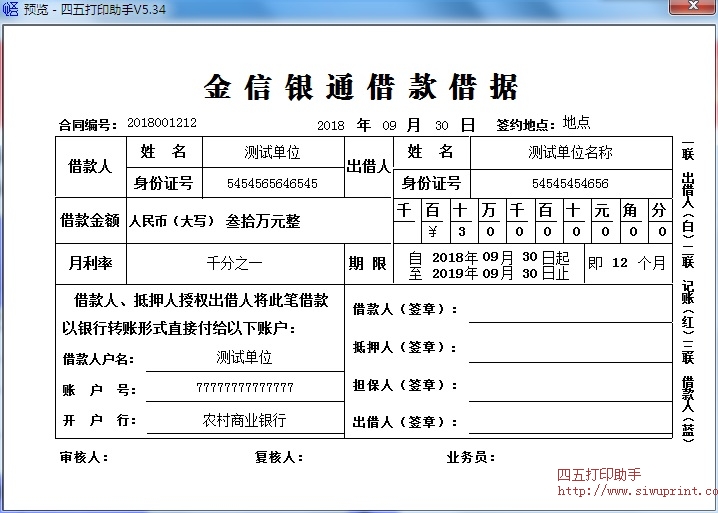Click the year 2018 in the signing date
The width and height of the screenshot is (718, 513).
pyautogui.click(x=331, y=126)
